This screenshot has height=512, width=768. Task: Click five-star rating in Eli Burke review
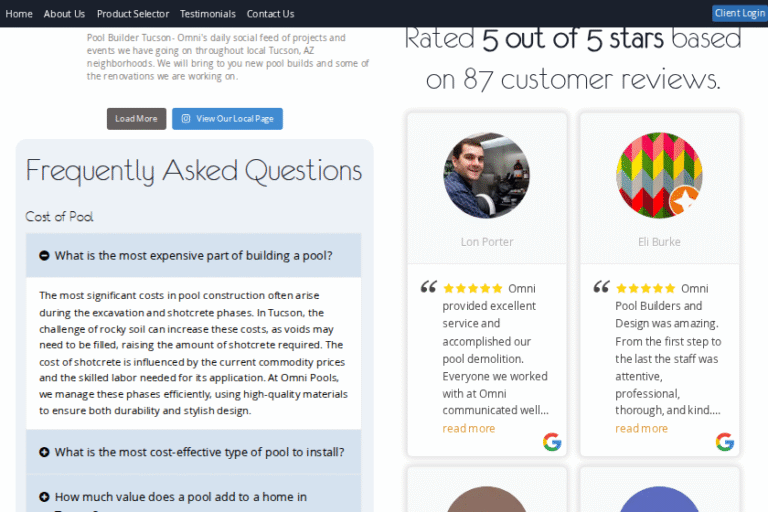[x=646, y=288]
